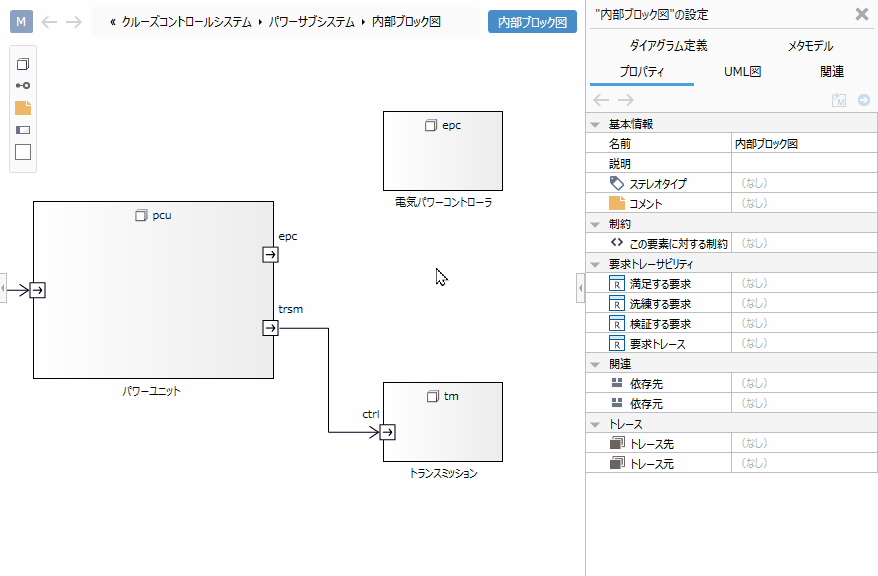This screenshot has height=576, width=878.
Task: Click the ctrl input port on tm
Action: (x=387, y=432)
